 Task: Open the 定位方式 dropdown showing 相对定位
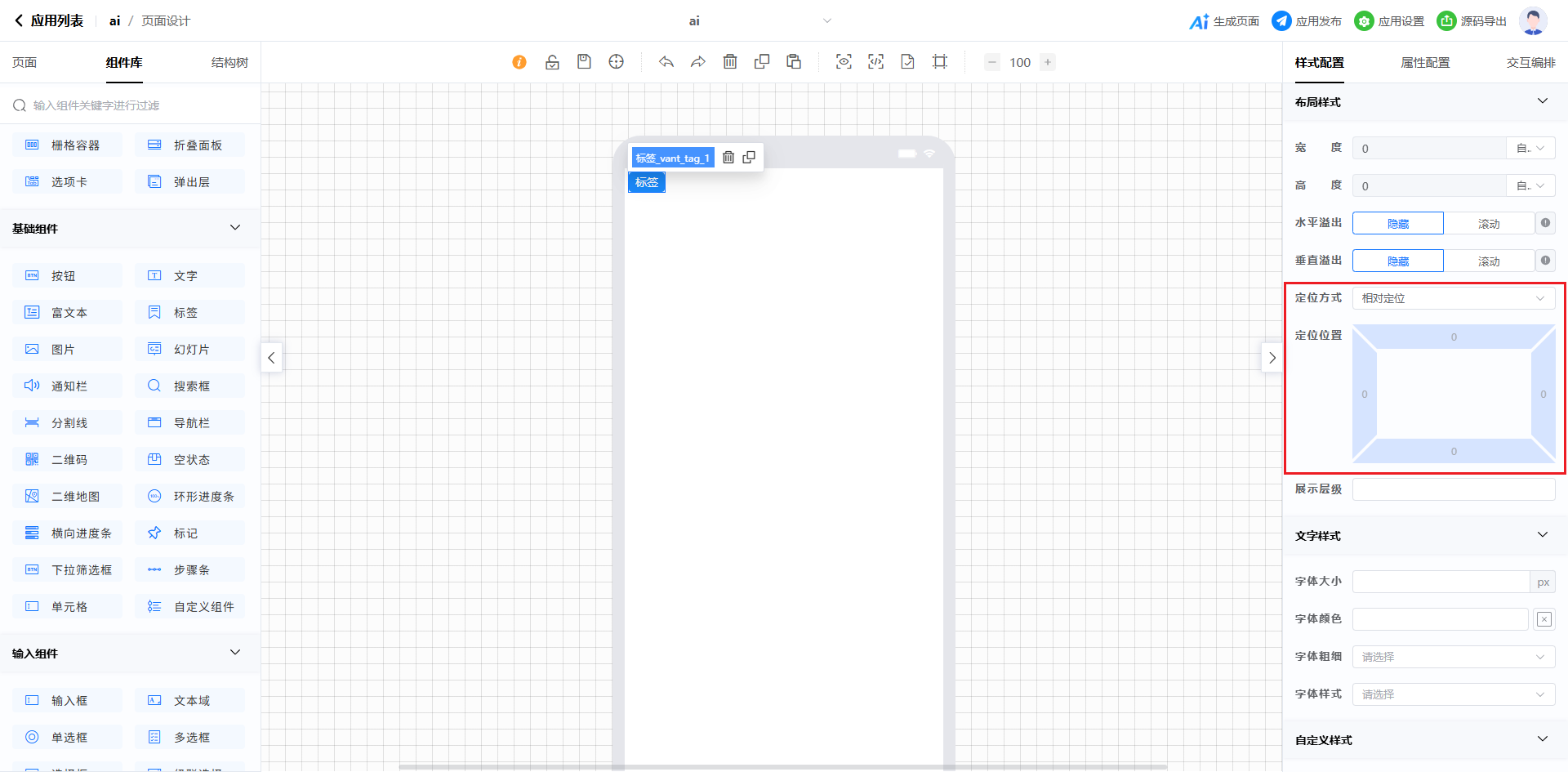(x=1453, y=299)
